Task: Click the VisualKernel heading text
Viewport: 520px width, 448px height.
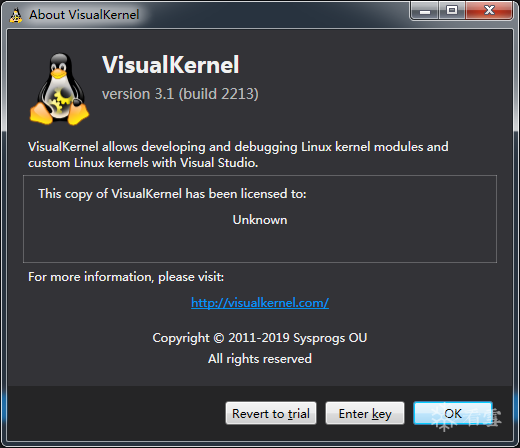Action: [x=171, y=65]
